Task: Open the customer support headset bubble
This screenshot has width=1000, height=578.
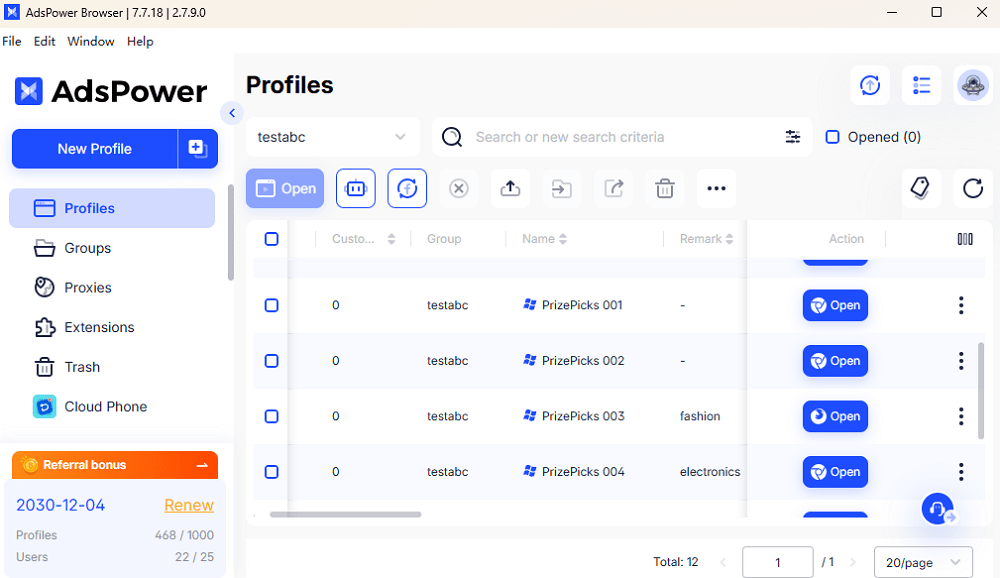Action: 938,509
